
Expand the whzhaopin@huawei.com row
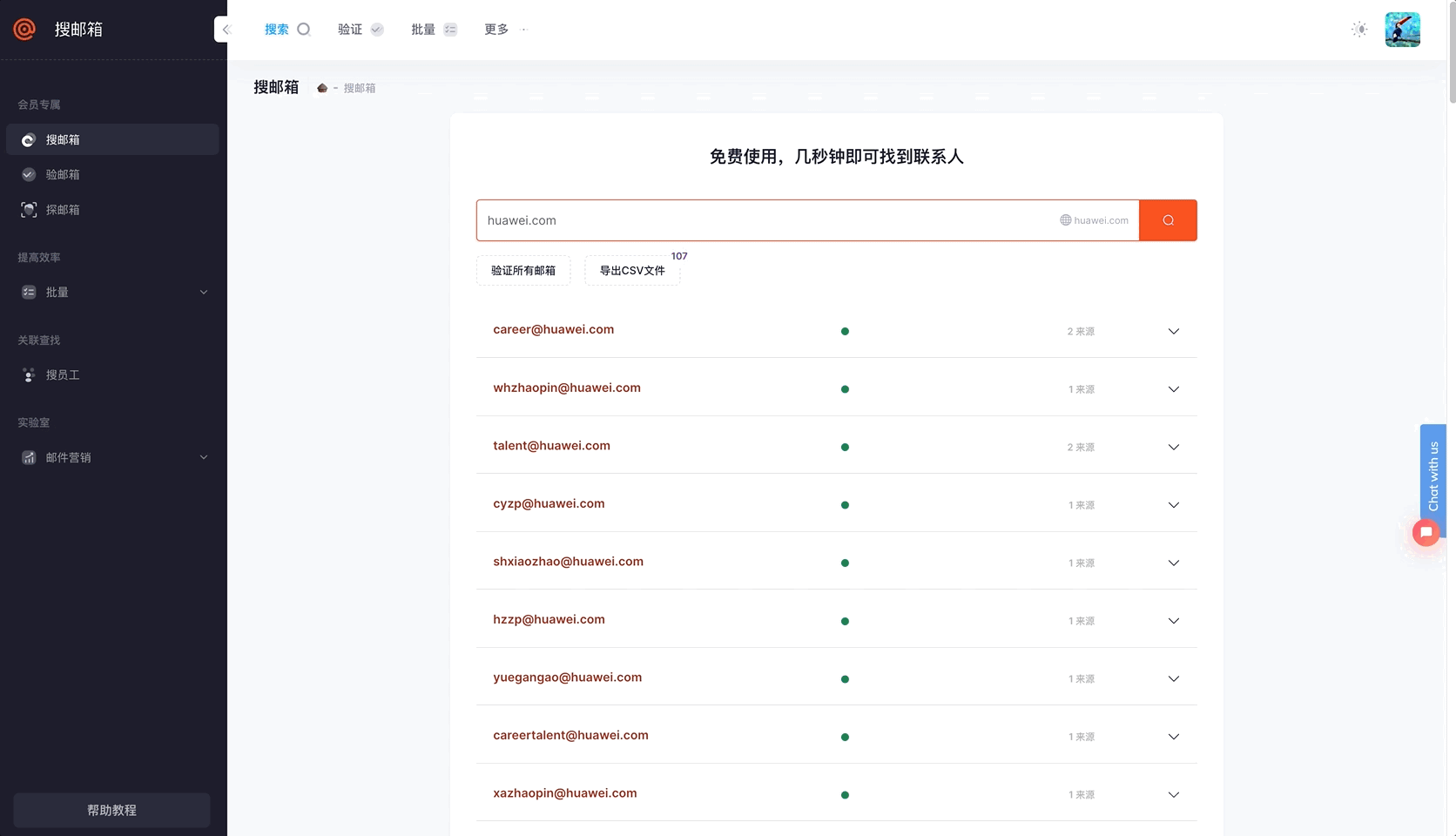(x=1174, y=389)
